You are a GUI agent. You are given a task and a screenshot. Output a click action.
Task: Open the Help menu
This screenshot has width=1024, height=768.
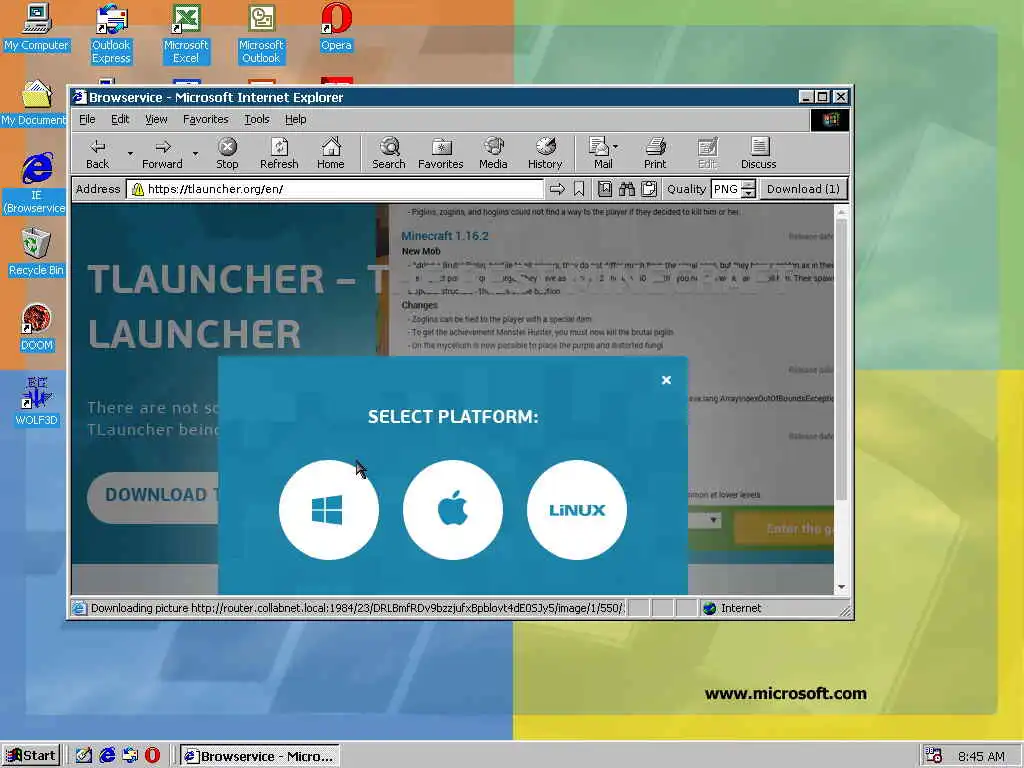[x=295, y=120]
